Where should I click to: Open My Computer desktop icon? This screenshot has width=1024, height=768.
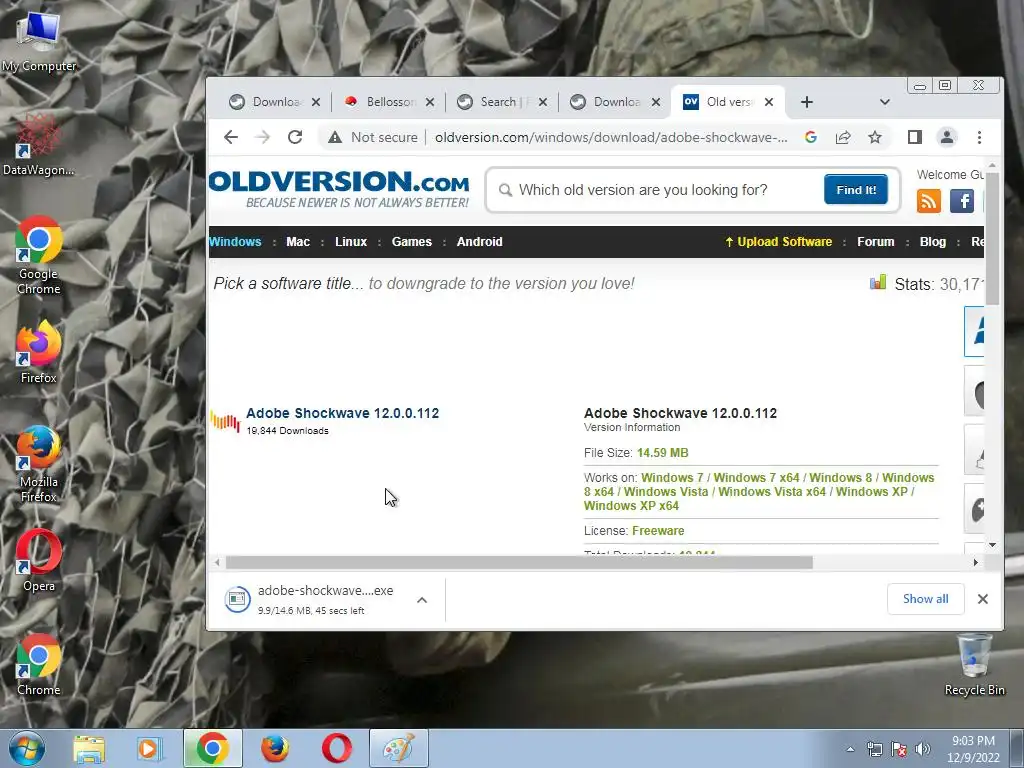(39, 40)
